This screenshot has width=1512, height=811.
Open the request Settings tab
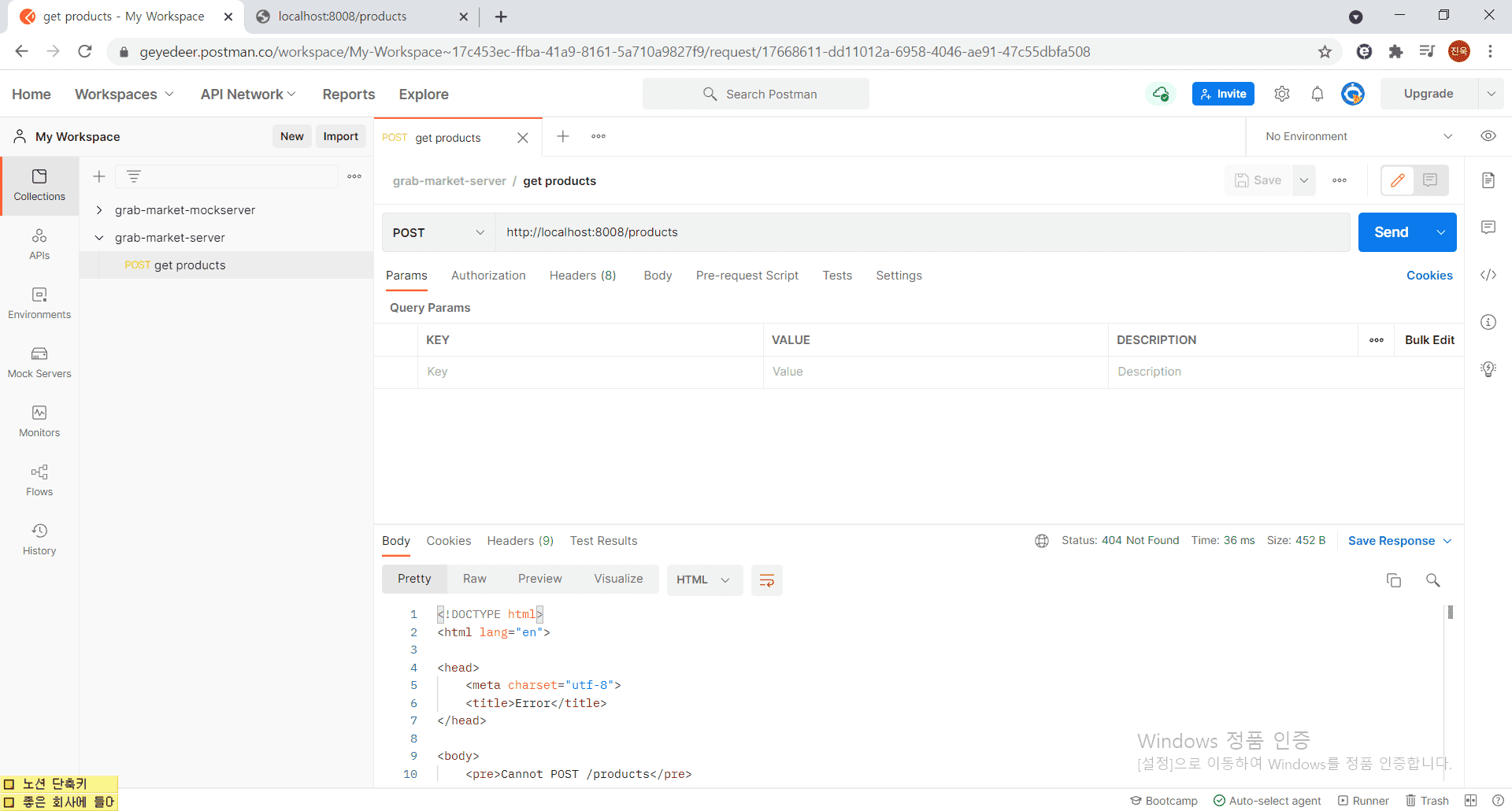click(x=899, y=276)
